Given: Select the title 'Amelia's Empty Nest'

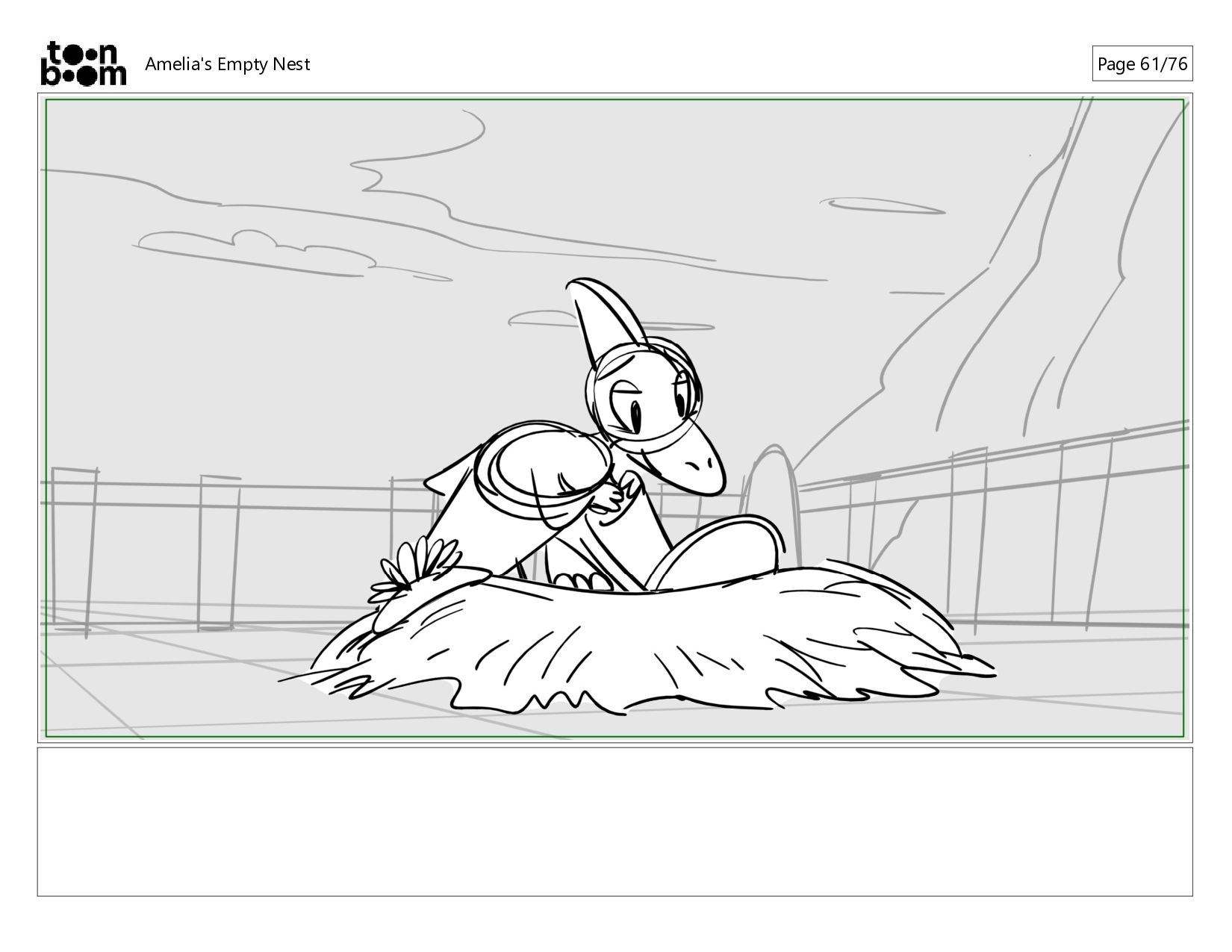Looking at the screenshot, I should coord(227,64).
